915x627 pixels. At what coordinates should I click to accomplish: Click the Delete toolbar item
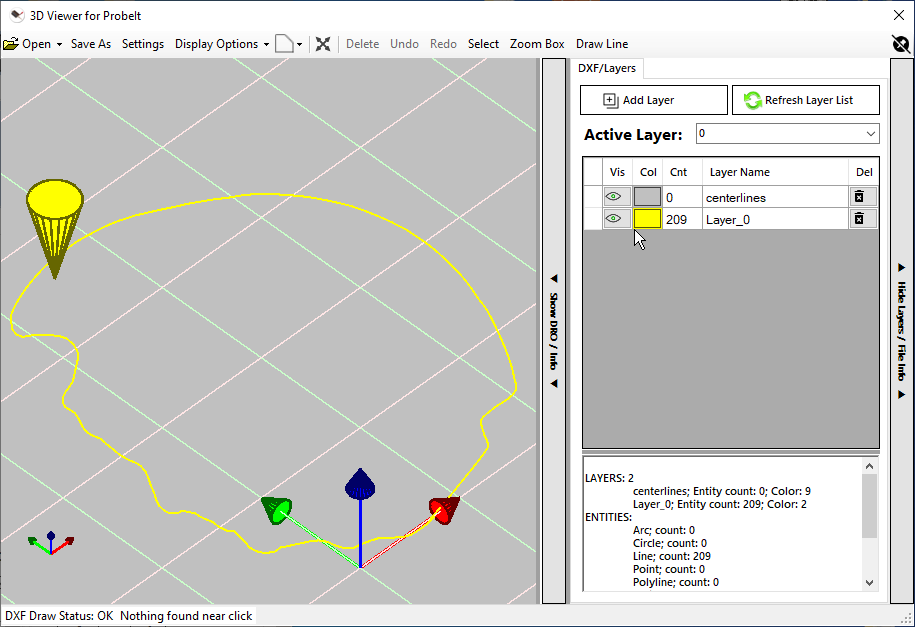click(x=362, y=44)
